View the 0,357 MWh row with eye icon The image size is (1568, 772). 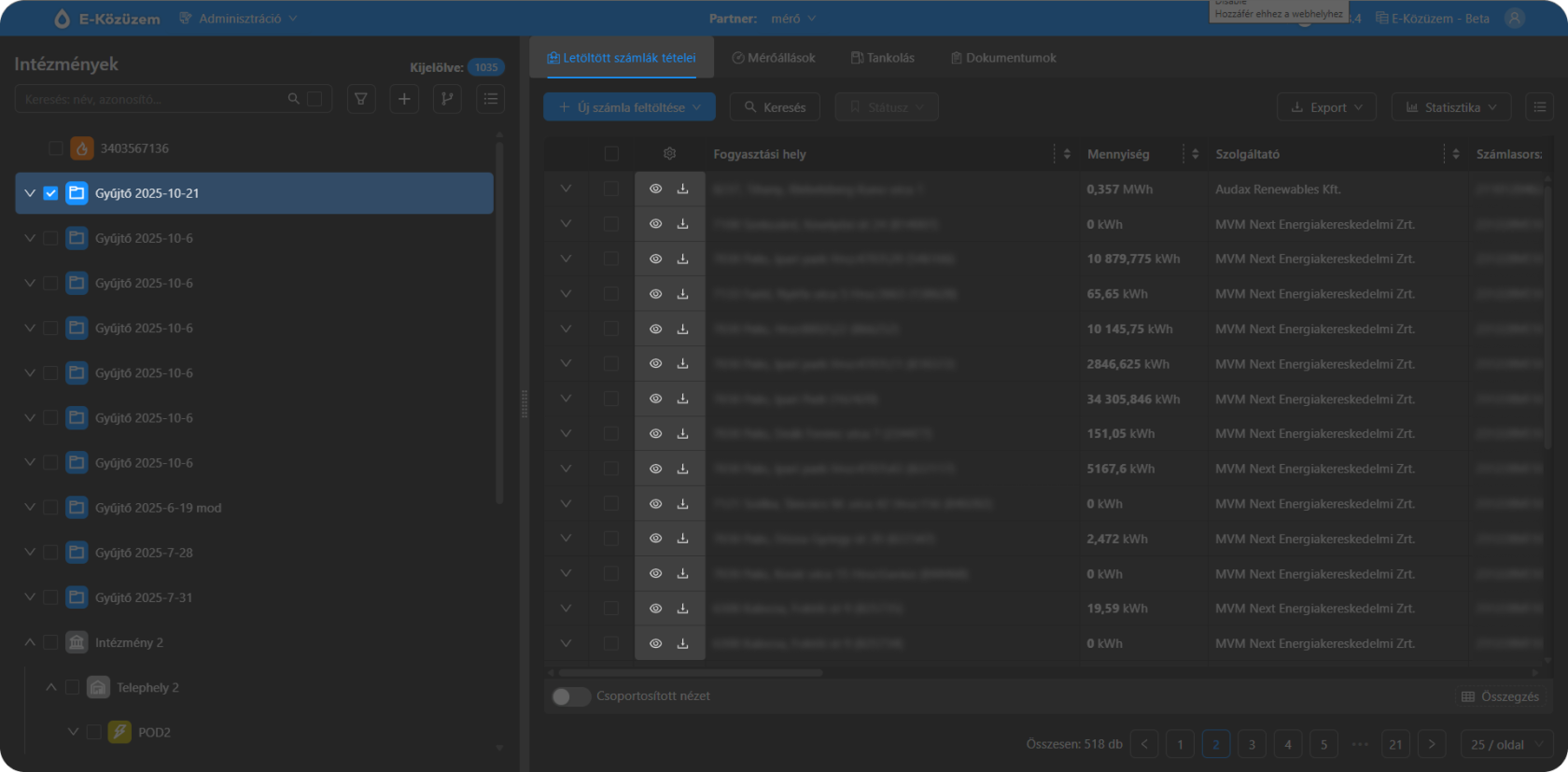(x=656, y=189)
